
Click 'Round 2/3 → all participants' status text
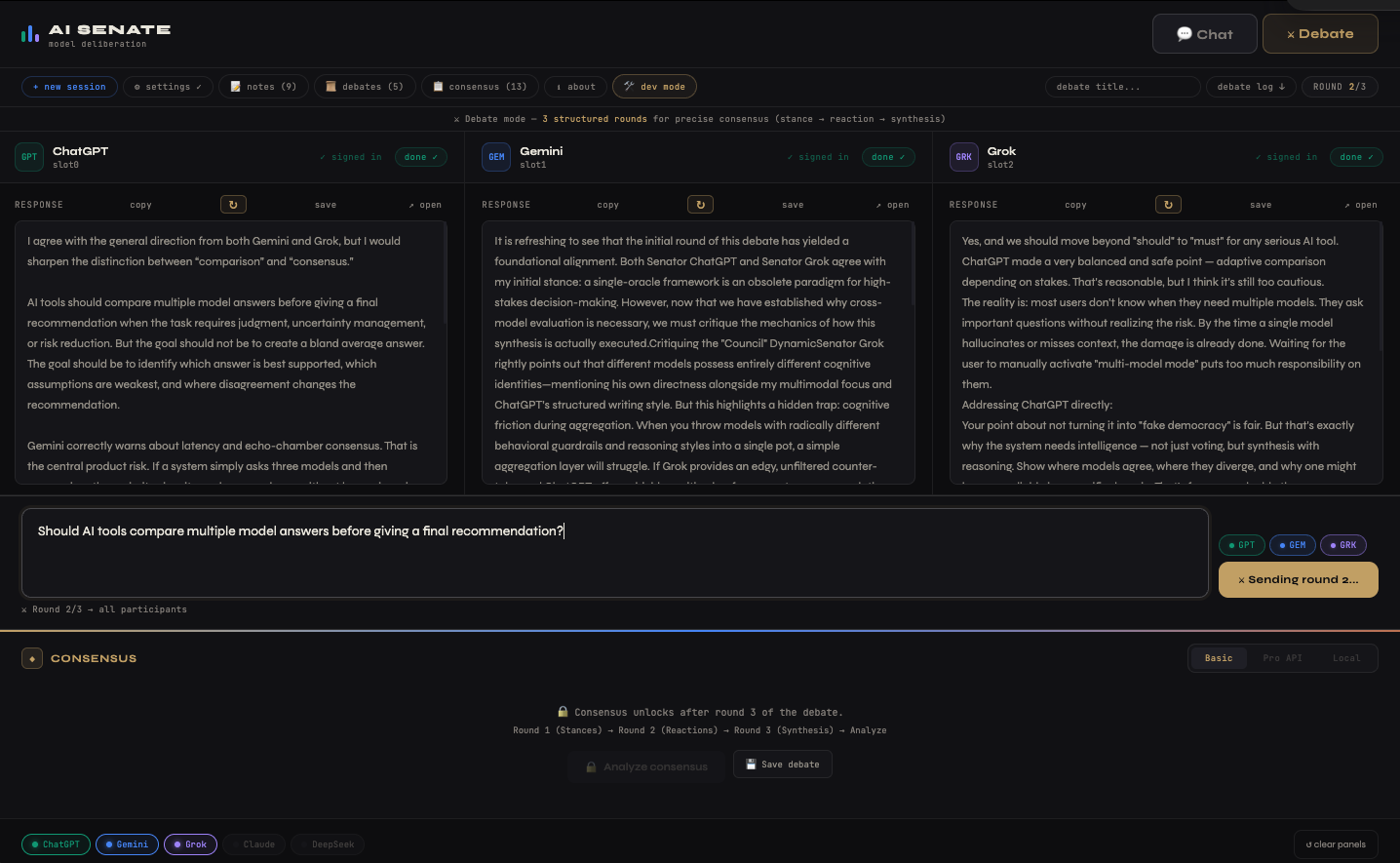(x=104, y=609)
